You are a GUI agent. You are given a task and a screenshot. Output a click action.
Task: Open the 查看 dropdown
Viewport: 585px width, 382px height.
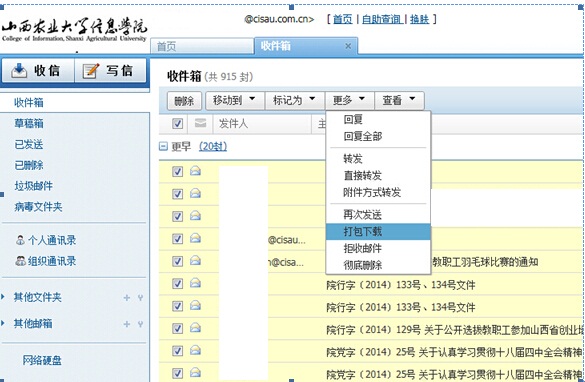pos(399,100)
